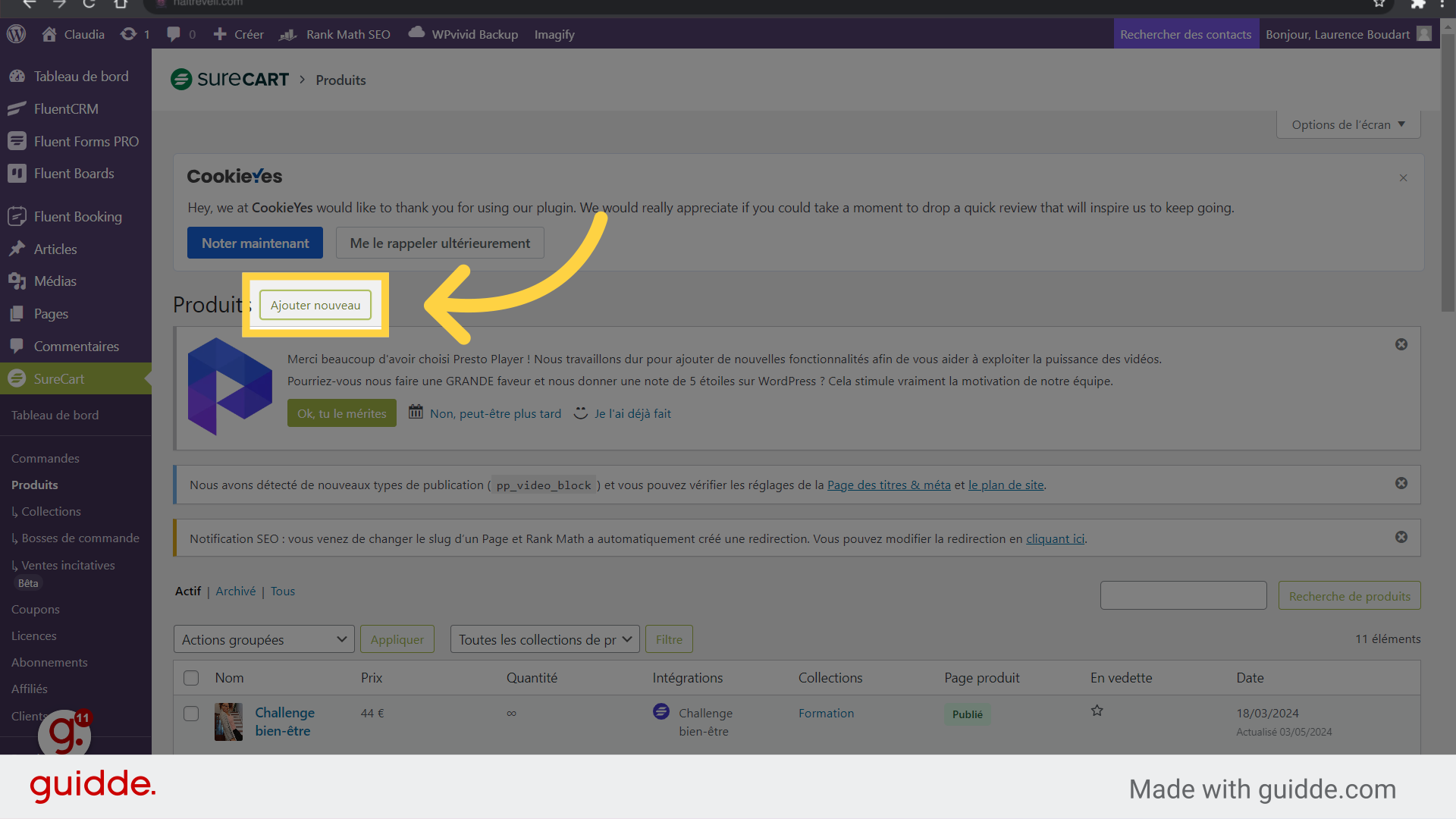Expand Options de l'écran panel

click(1348, 124)
